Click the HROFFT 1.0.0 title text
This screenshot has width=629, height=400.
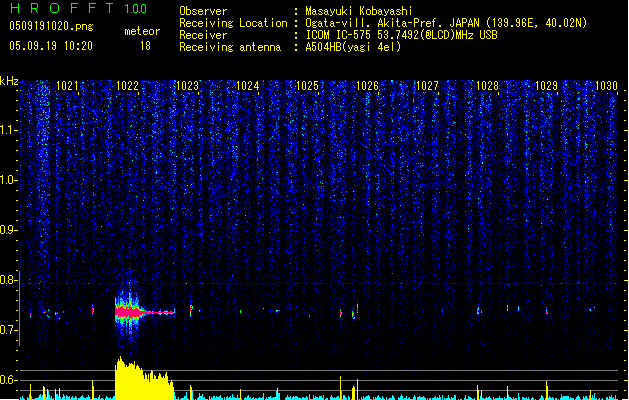point(79,8)
